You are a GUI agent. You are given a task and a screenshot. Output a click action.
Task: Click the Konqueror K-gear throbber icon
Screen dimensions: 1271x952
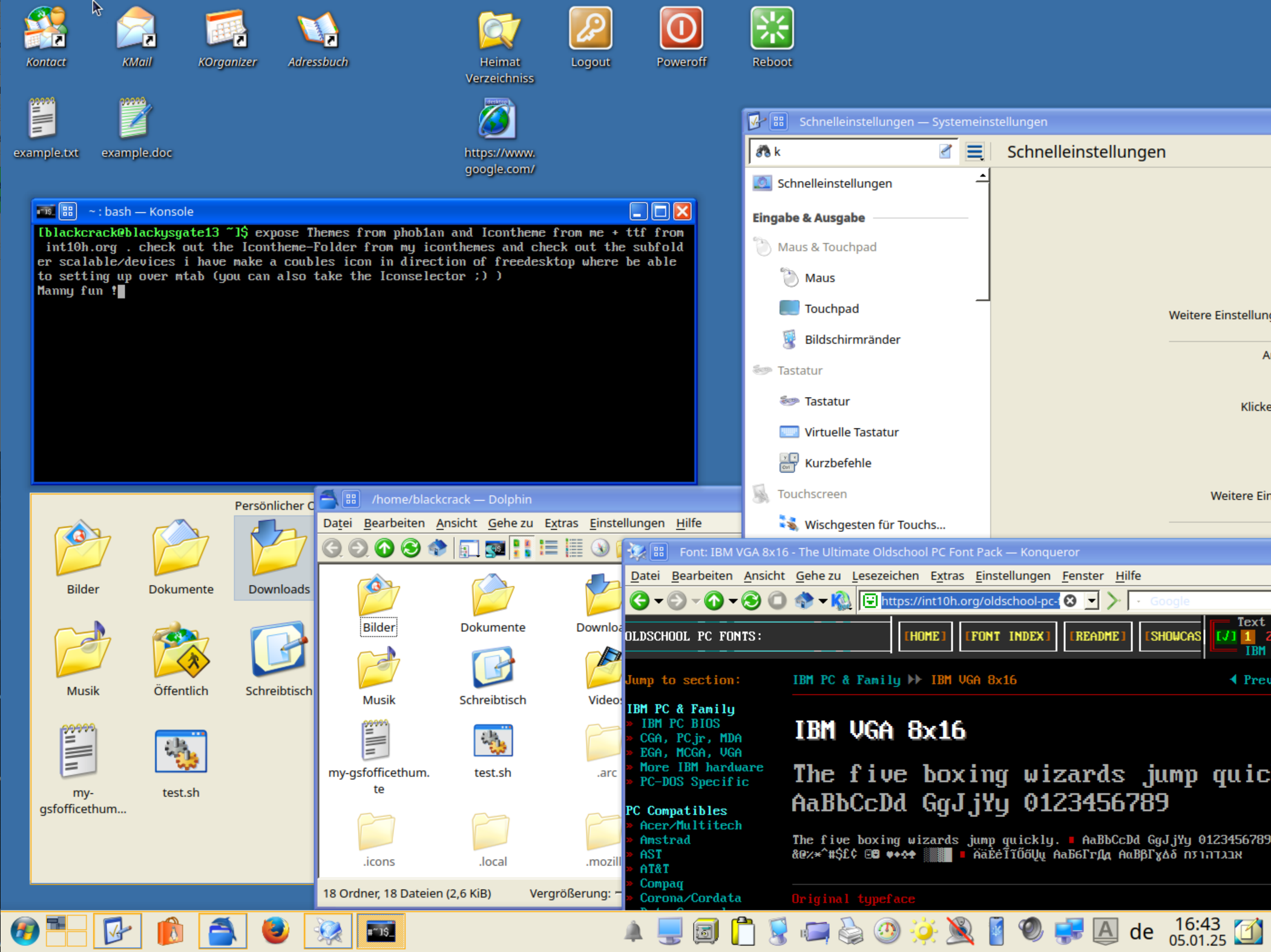pyautogui.click(x=841, y=601)
